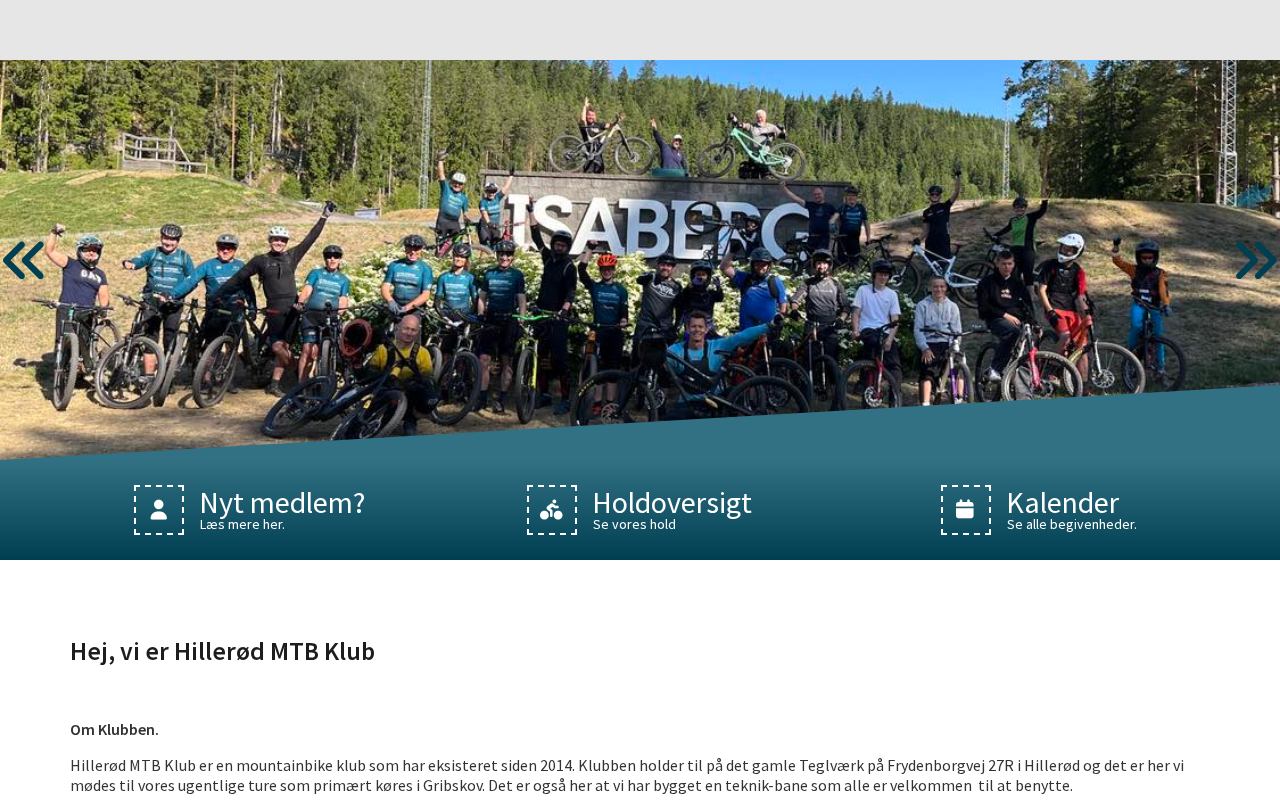The width and height of the screenshot is (1280, 800).
Task: Click the empty gray header bar
Action: (640, 30)
